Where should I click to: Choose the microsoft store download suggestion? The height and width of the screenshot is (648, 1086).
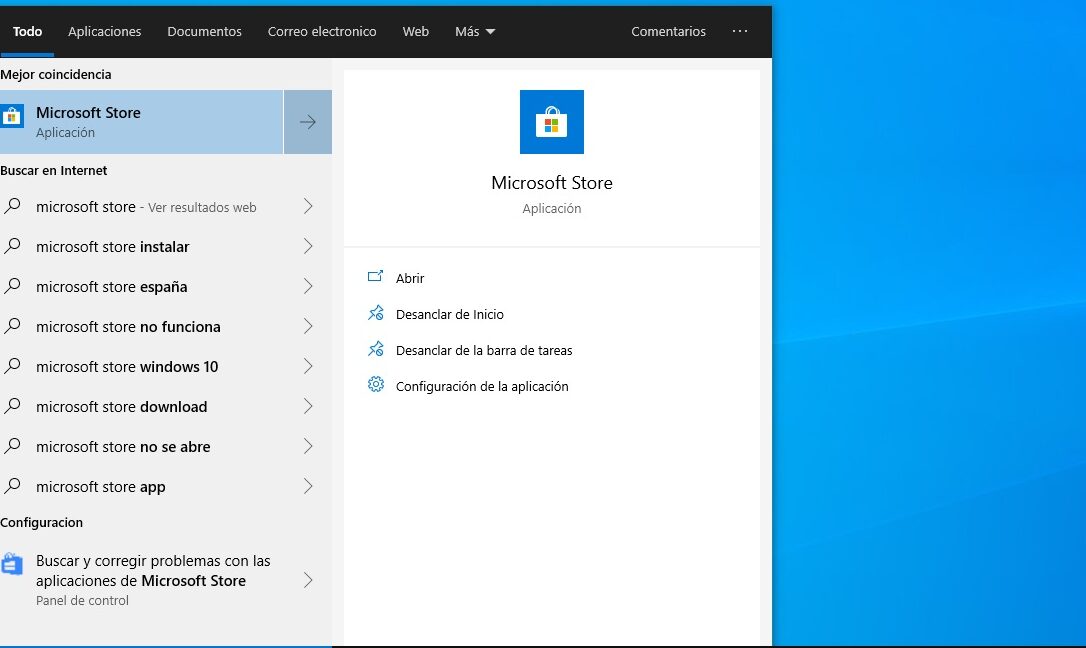click(121, 406)
